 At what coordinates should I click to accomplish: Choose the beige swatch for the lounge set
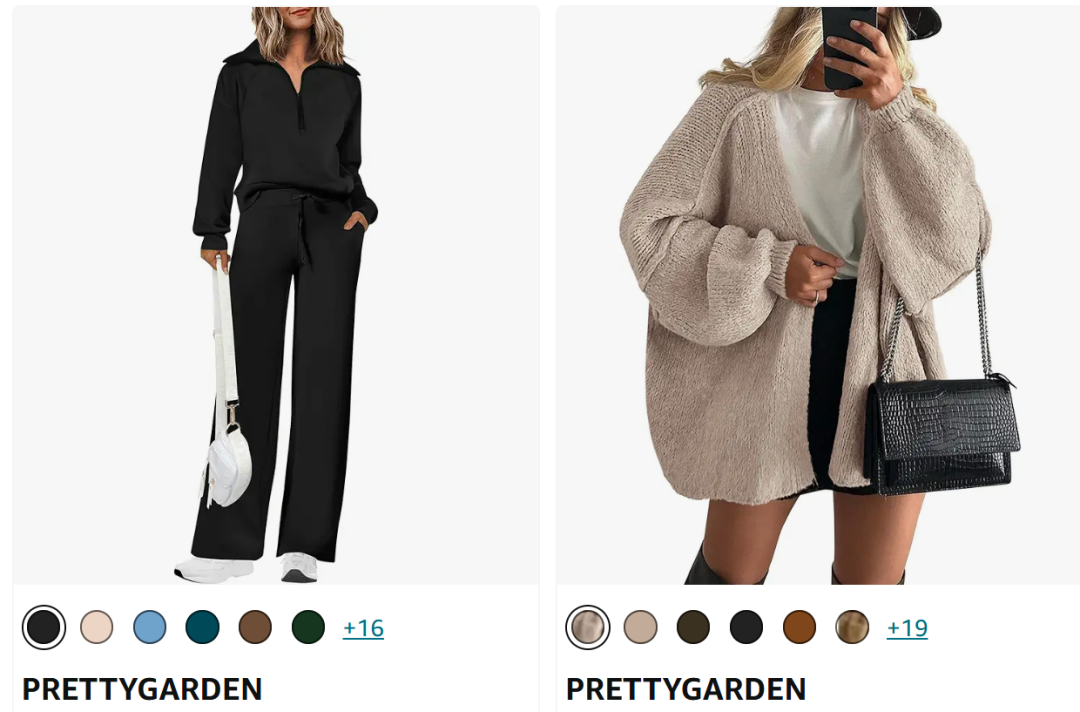[96, 627]
